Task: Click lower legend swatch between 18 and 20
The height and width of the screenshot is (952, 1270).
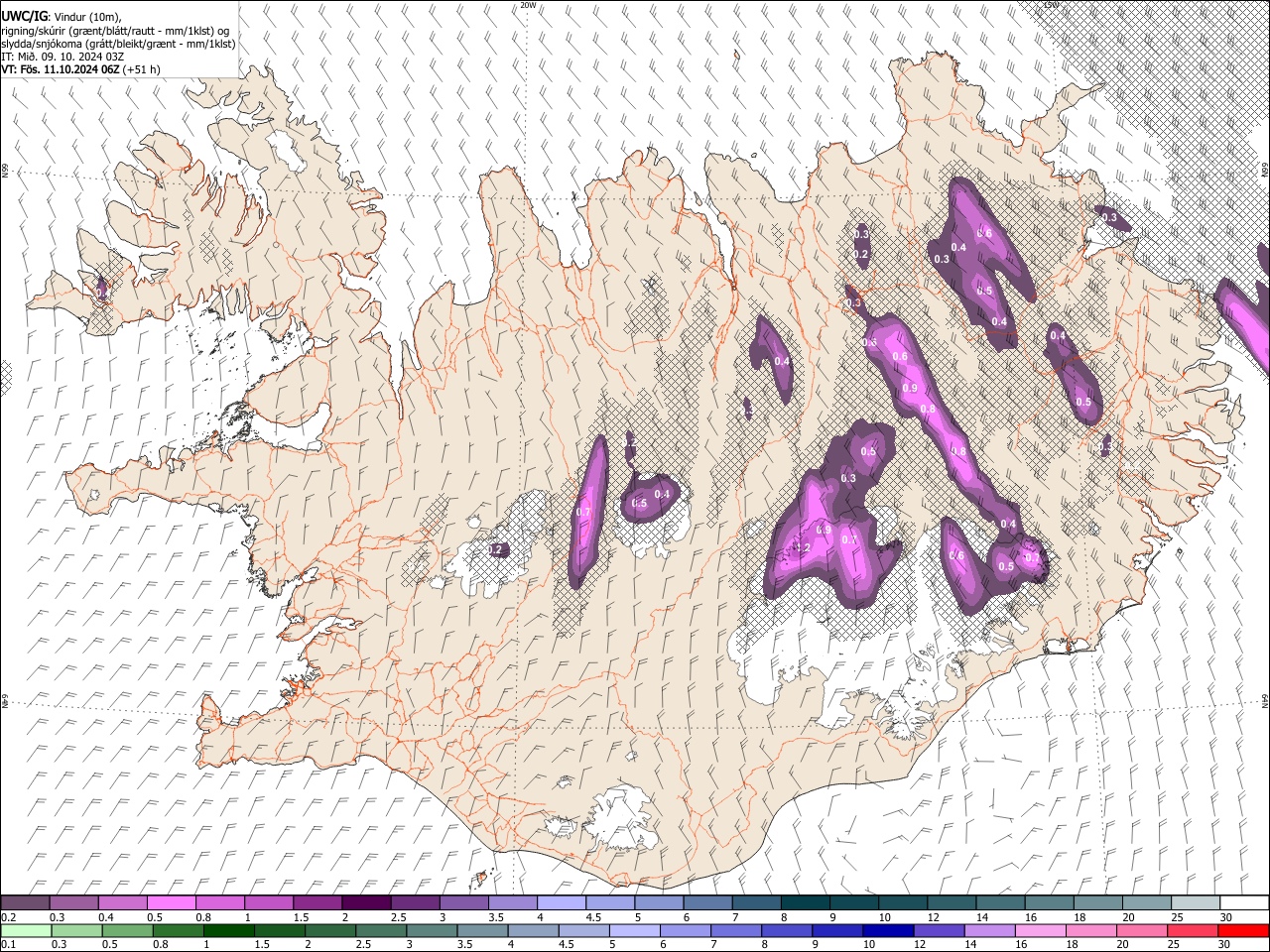Action: pos(1089,930)
